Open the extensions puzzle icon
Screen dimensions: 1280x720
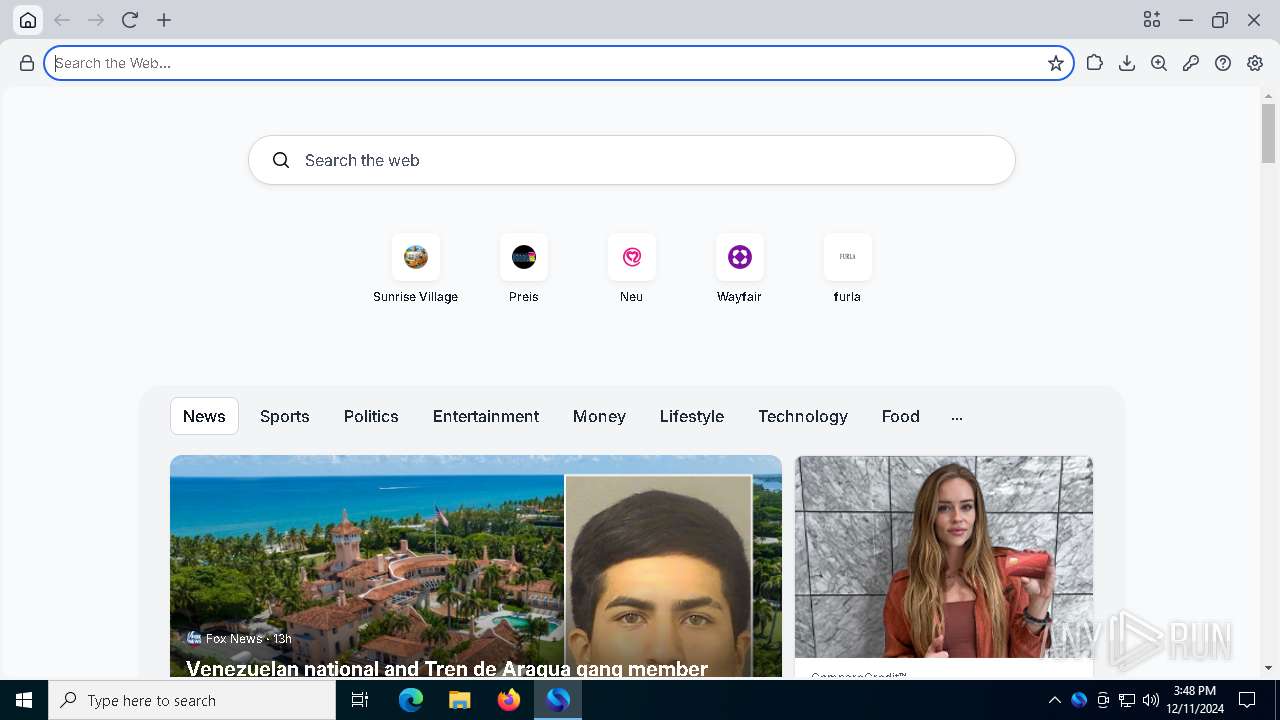coord(1095,63)
